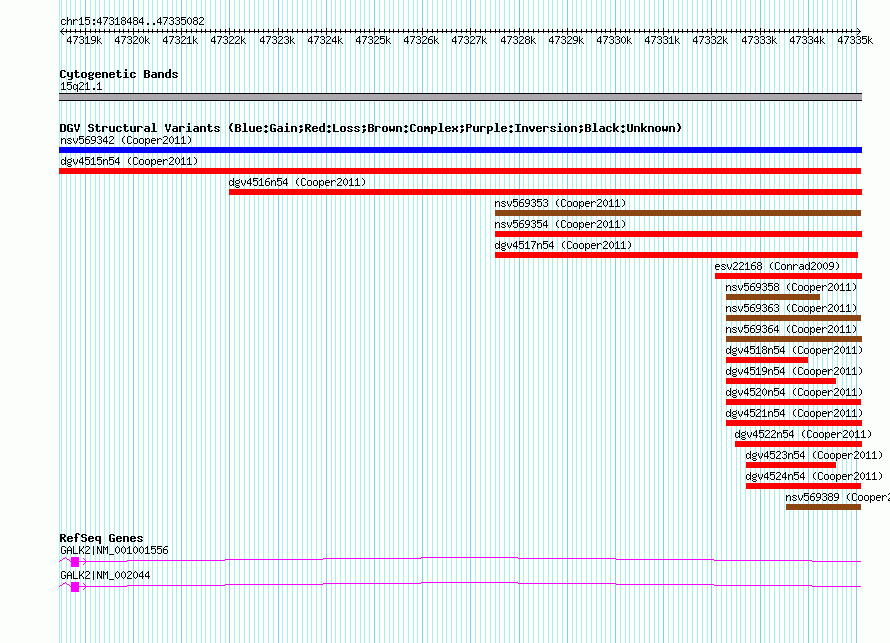The height and width of the screenshot is (643, 890).
Task: Click the magenta exon box of GALK2|NM_002044
Action: pos(75,587)
